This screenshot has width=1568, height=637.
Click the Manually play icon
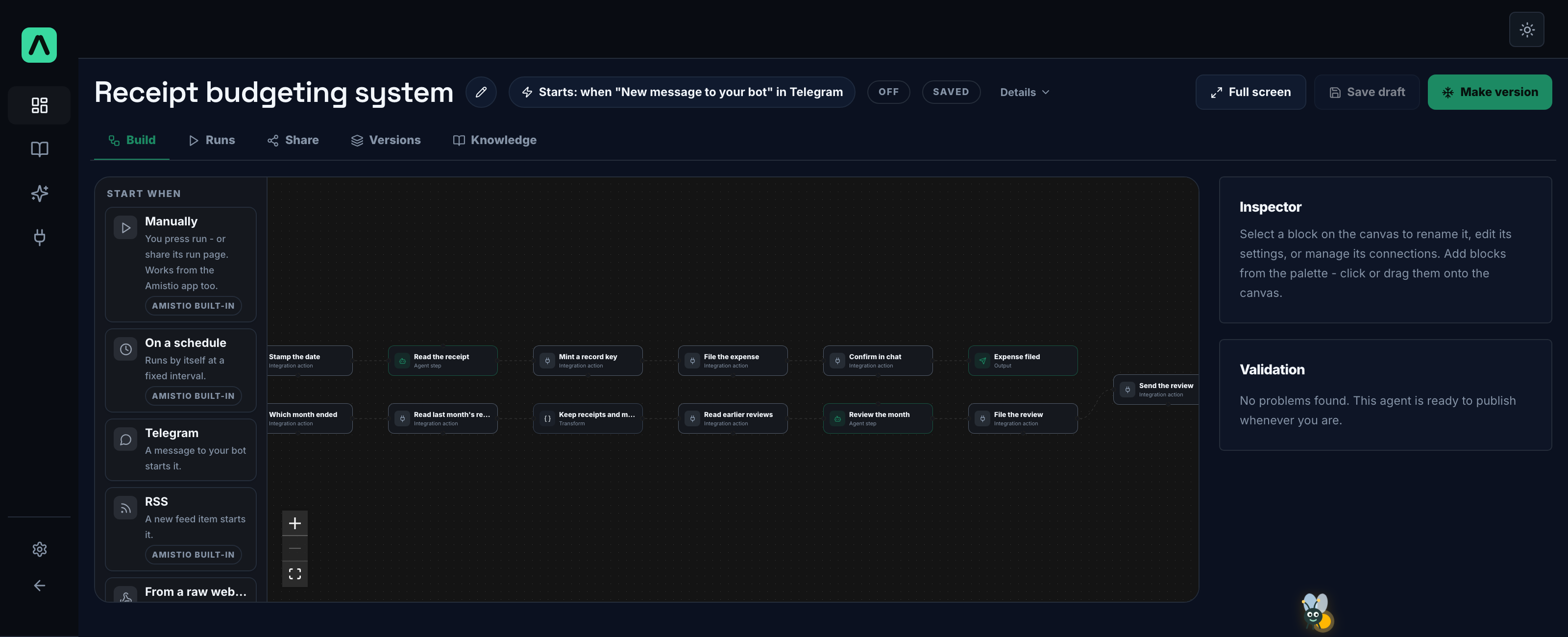(x=125, y=228)
